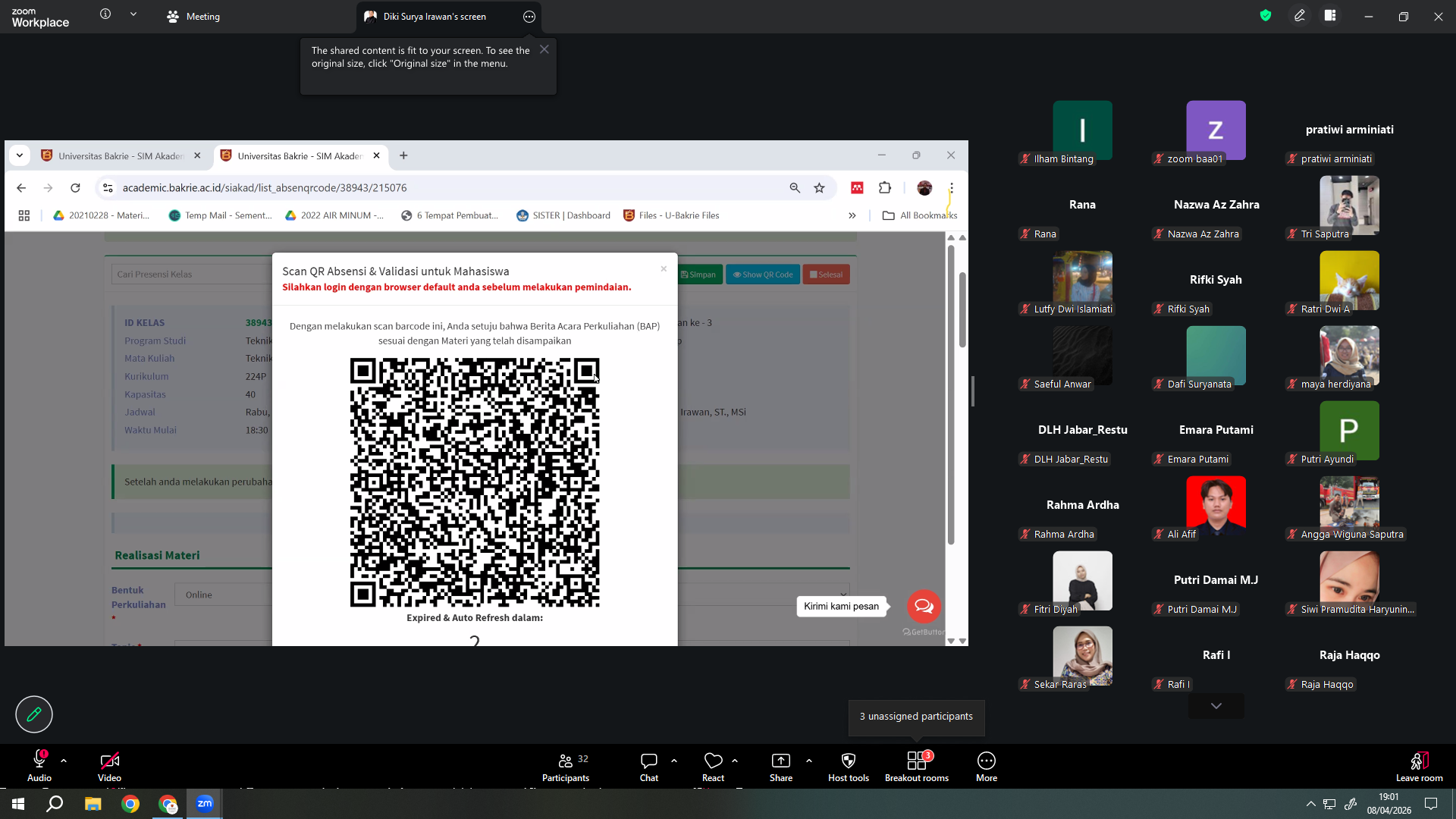The image size is (1456, 819).
Task: Show more participants with down chevron
Action: pos(1216,706)
